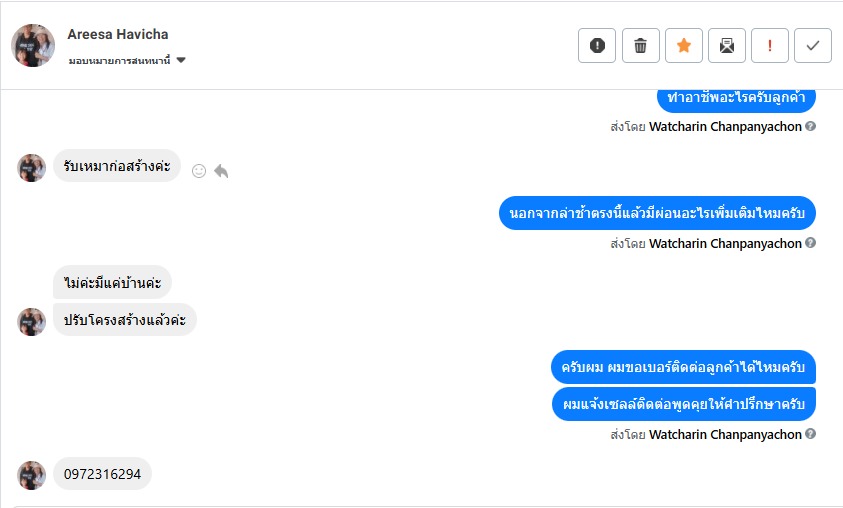Click avatar next to the phone number message

coord(32,475)
